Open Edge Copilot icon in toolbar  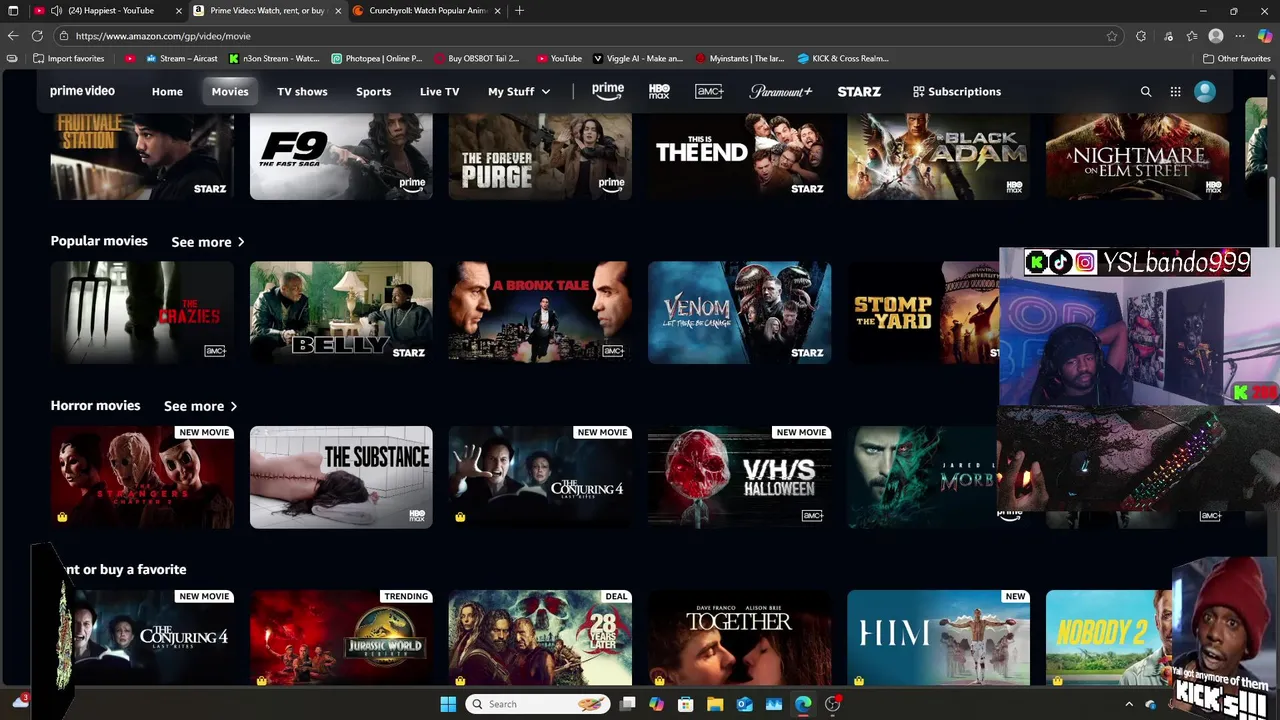tap(1265, 36)
